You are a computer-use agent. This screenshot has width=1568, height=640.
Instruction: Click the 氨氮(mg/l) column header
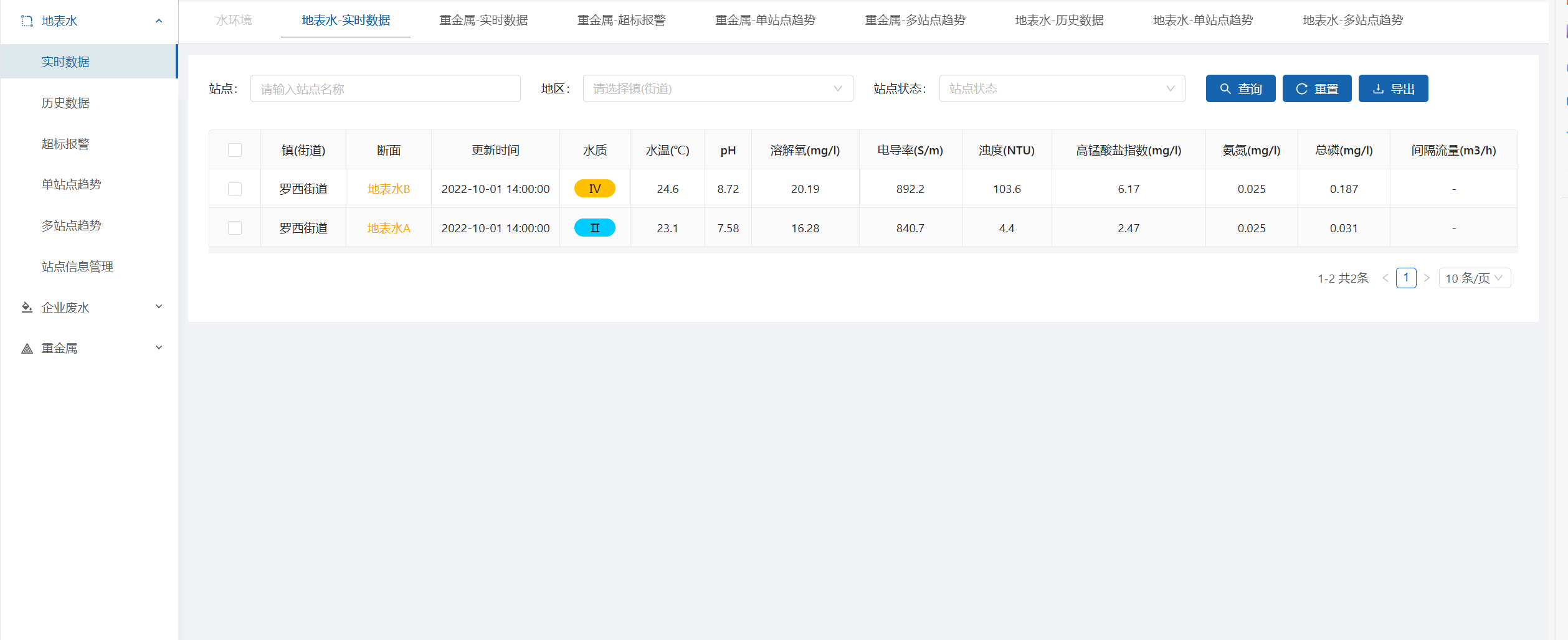pos(1252,150)
